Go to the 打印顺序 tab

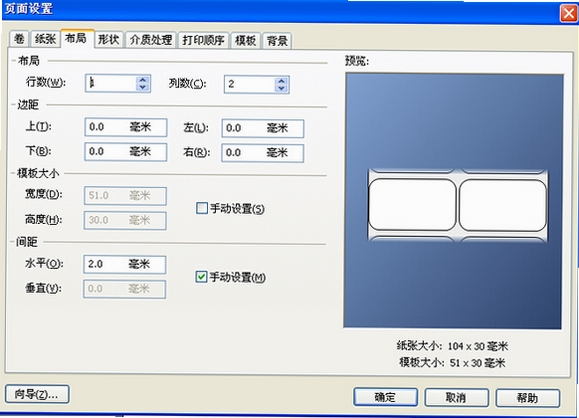tap(203, 40)
